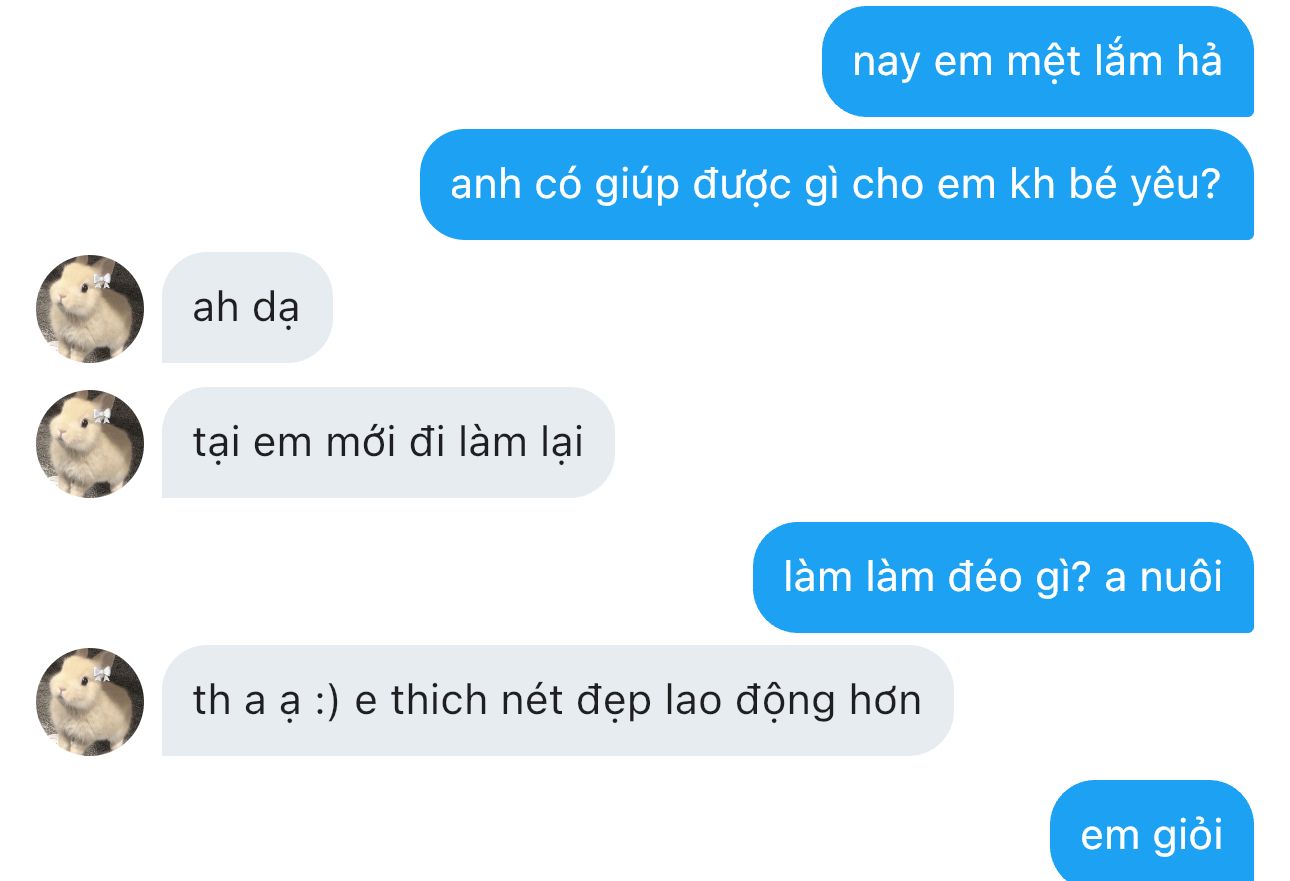The height and width of the screenshot is (881, 1290).
Task: Click the ':)' smiley in the gray message
Action: [x=325, y=702]
